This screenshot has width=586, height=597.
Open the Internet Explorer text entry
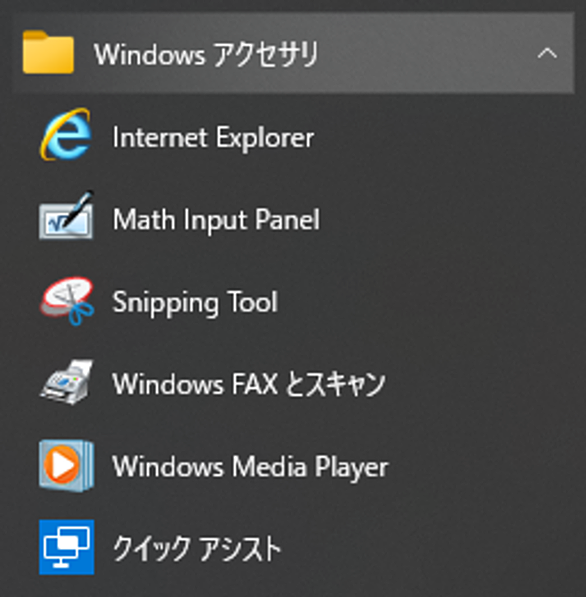point(213,137)
